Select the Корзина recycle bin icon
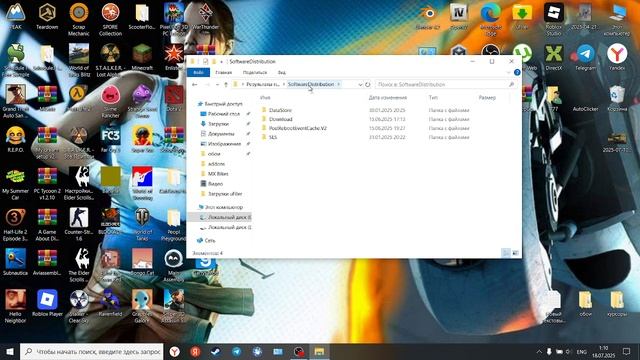640x360 pixels. [x=617, y=99]
